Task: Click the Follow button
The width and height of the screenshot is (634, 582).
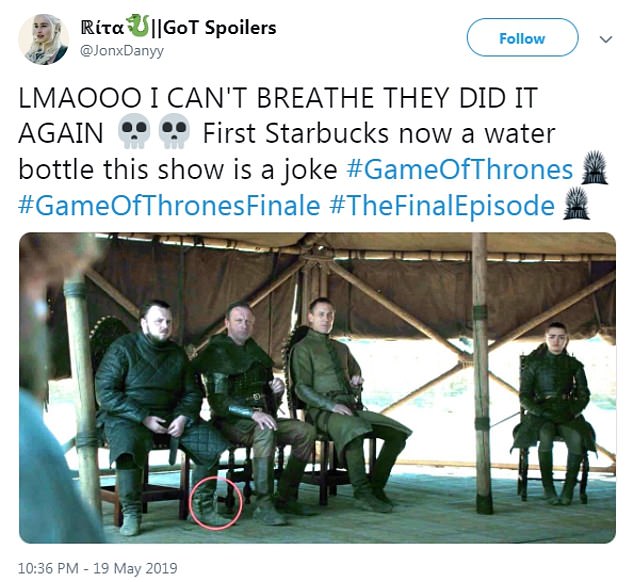Action: (x=522, y=38)
